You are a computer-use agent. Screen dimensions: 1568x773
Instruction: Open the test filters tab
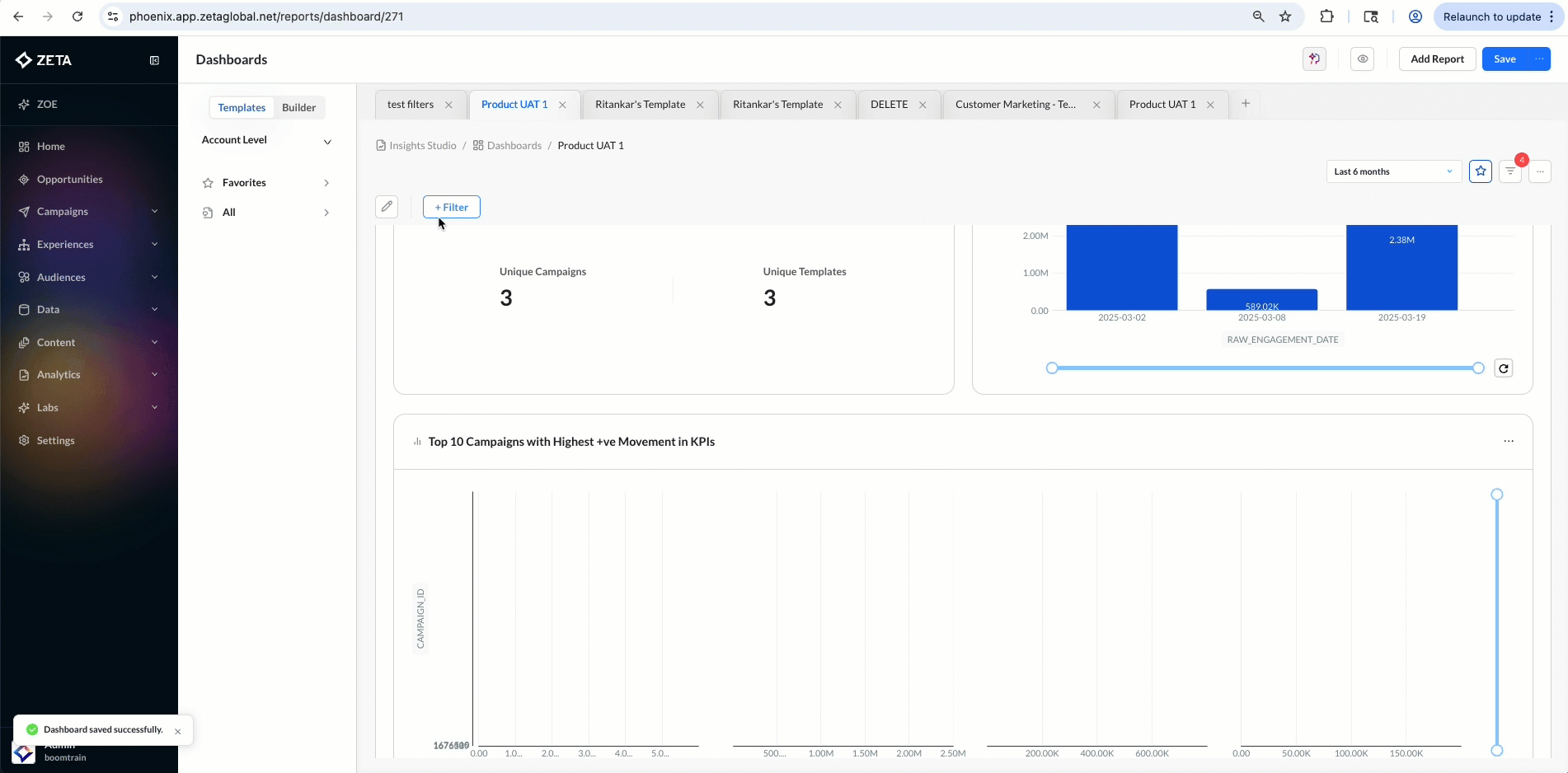[x=411, y=105]
